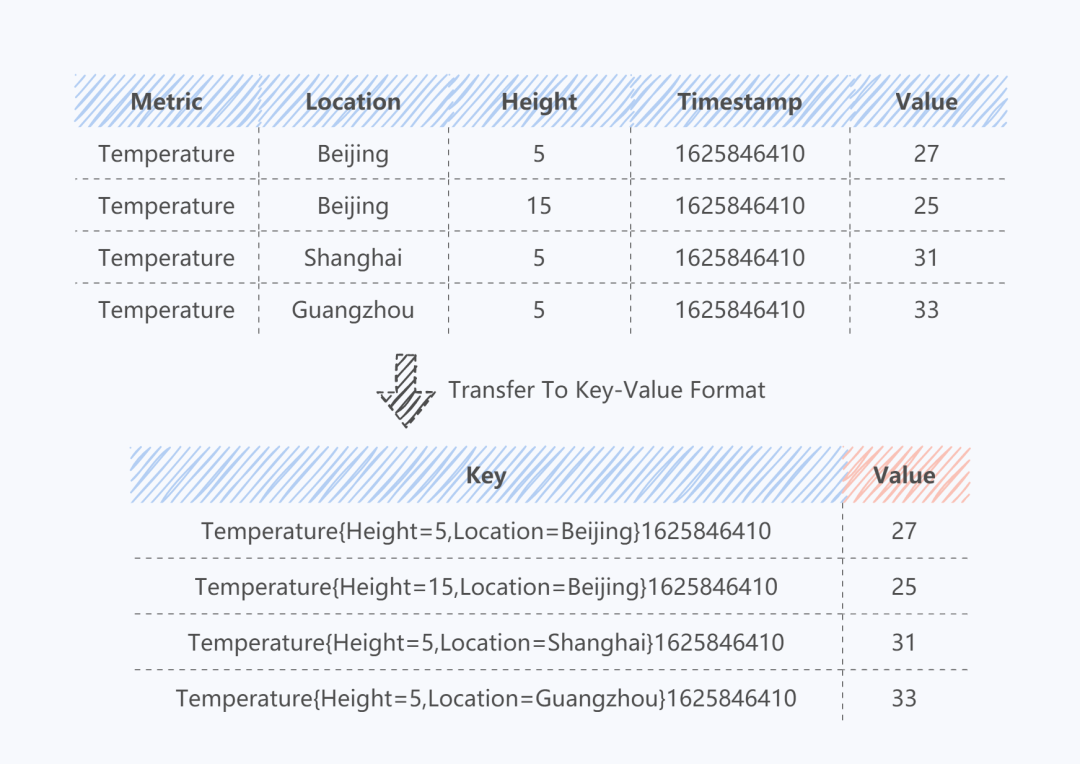The width and height of the screenshot is (1080, 764).
Task: Select the Shanghai location cell
Action: pyautogui.click(x=353, y=258)
